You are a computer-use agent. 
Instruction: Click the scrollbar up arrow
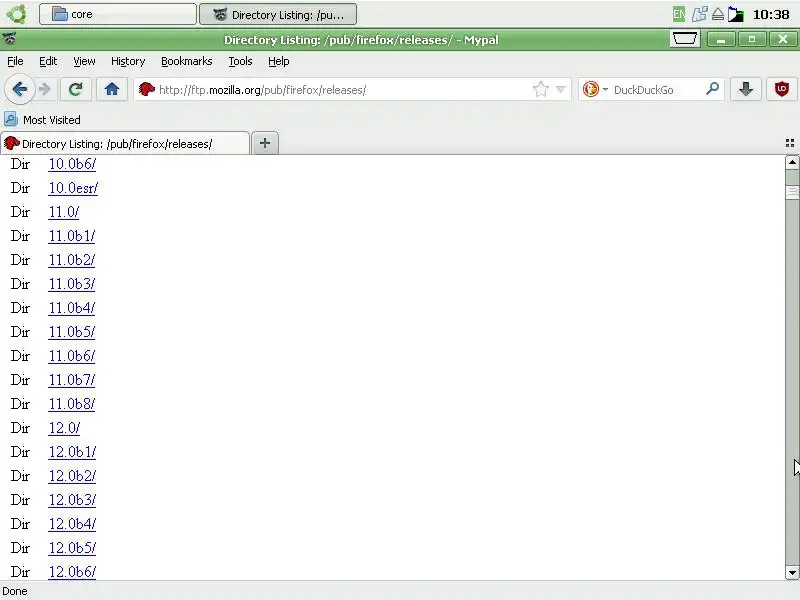[x=792, y=163]
